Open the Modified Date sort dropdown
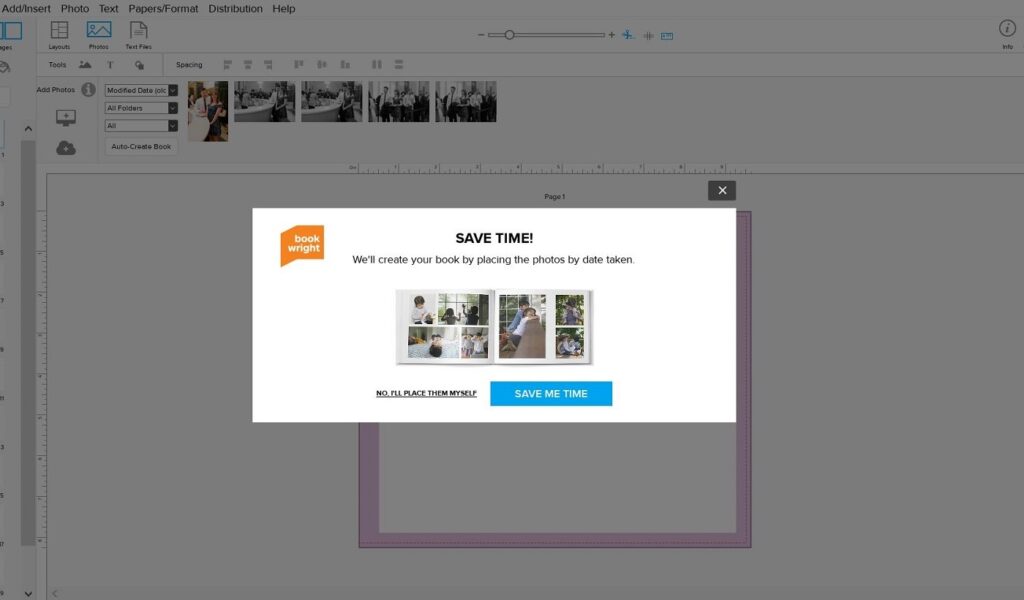 [141, 90]
